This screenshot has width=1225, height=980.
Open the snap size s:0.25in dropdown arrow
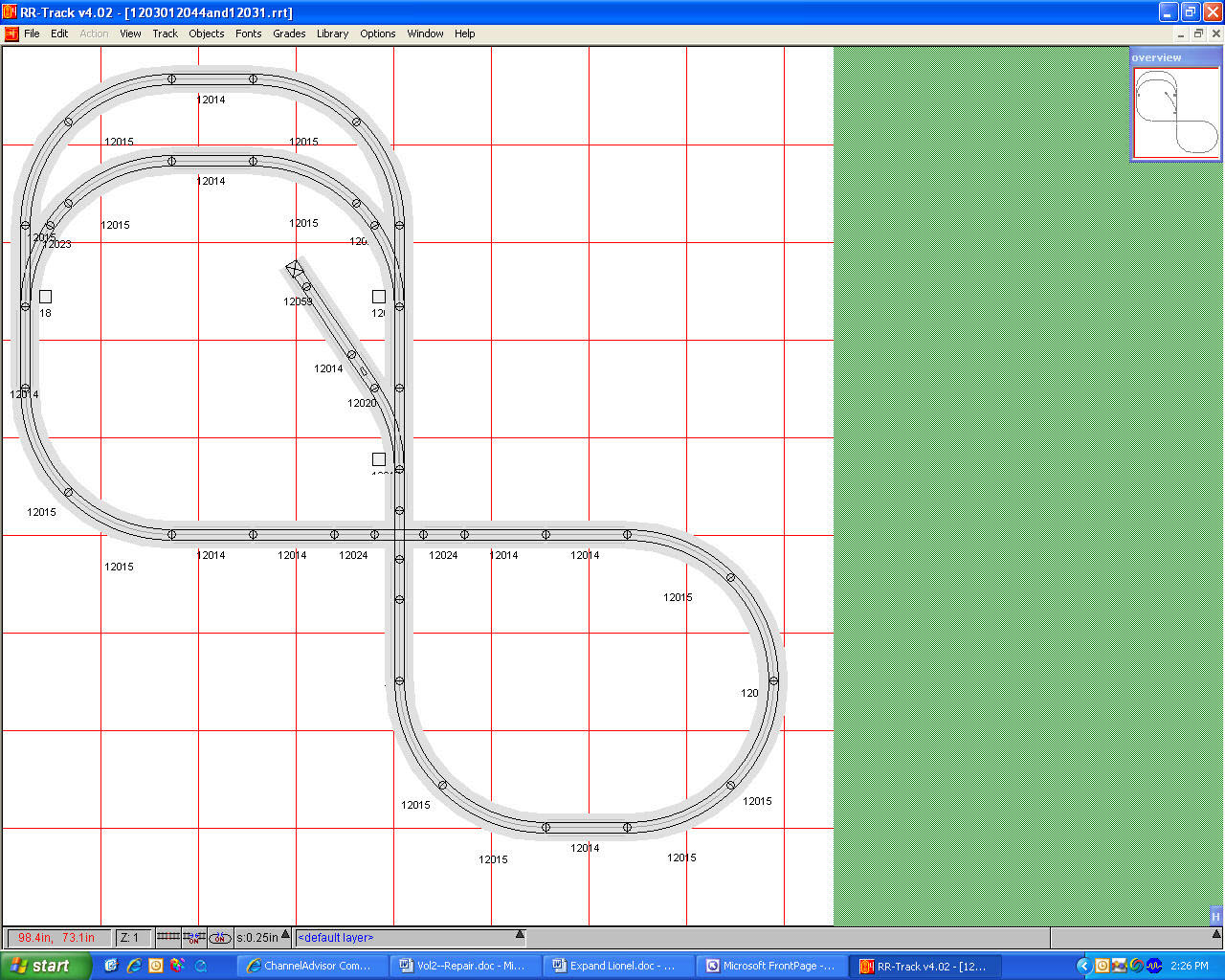click(x=285, y=935)
